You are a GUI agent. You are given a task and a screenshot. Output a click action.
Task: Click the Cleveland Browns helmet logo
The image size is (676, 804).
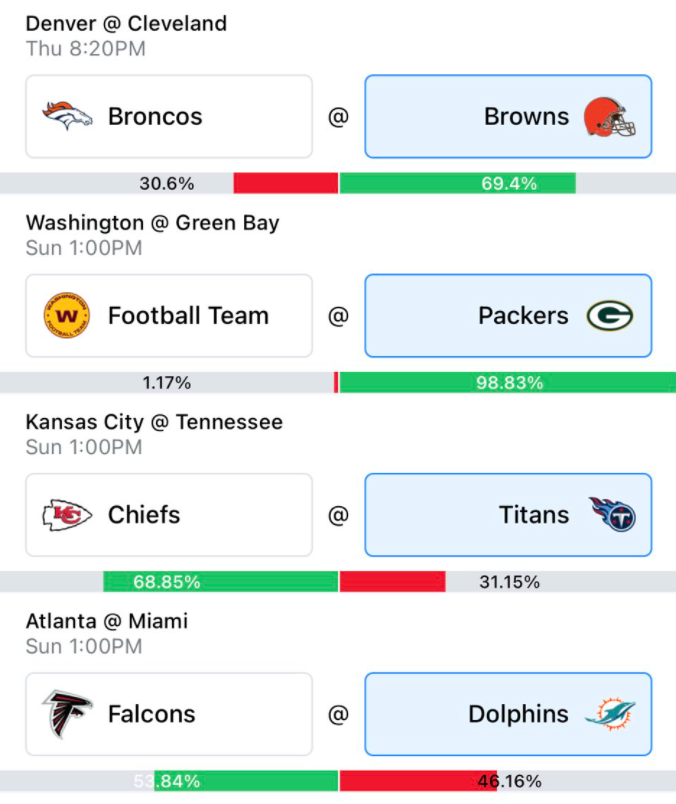click(x=609, y=117)
